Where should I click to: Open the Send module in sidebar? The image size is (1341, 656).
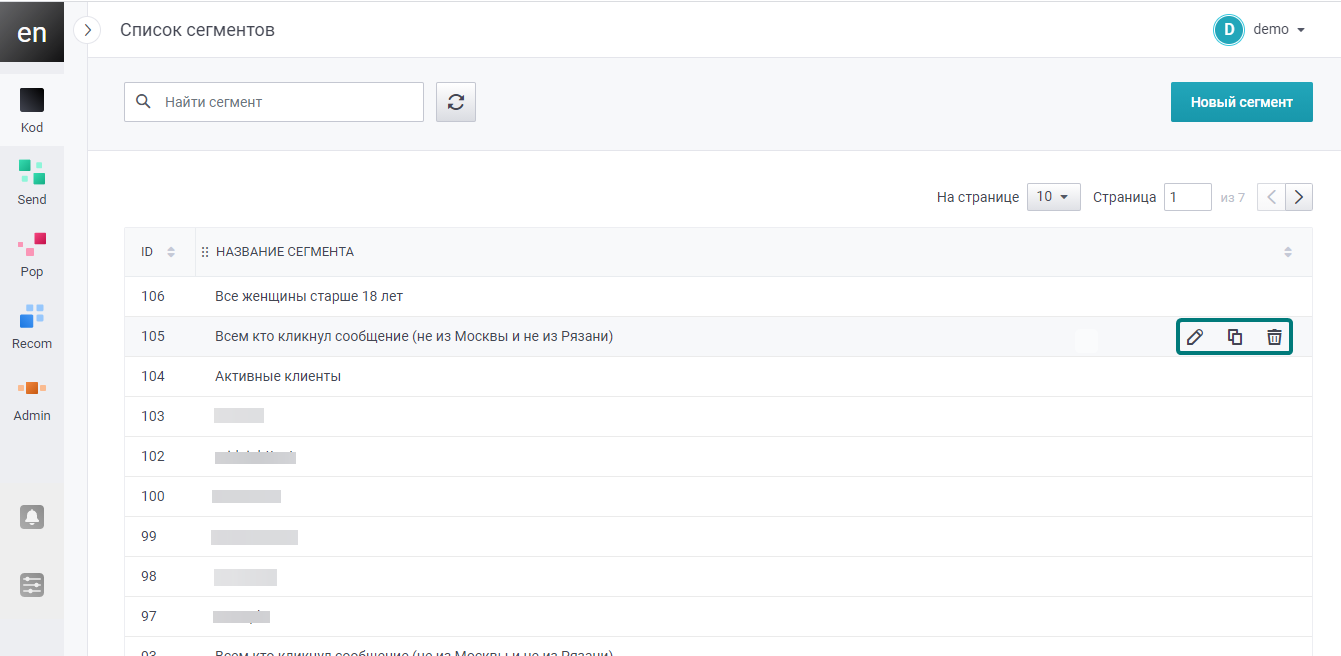(x=32, y=182)
